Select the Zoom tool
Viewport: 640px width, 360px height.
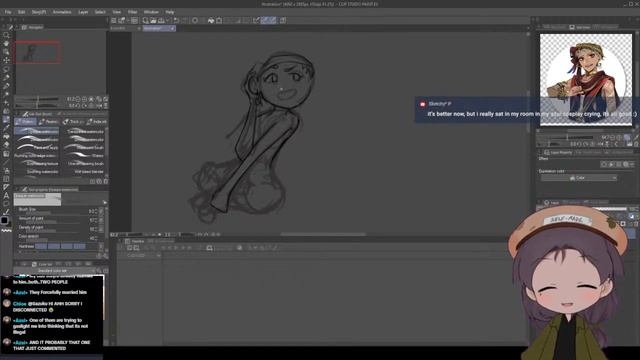6,35
